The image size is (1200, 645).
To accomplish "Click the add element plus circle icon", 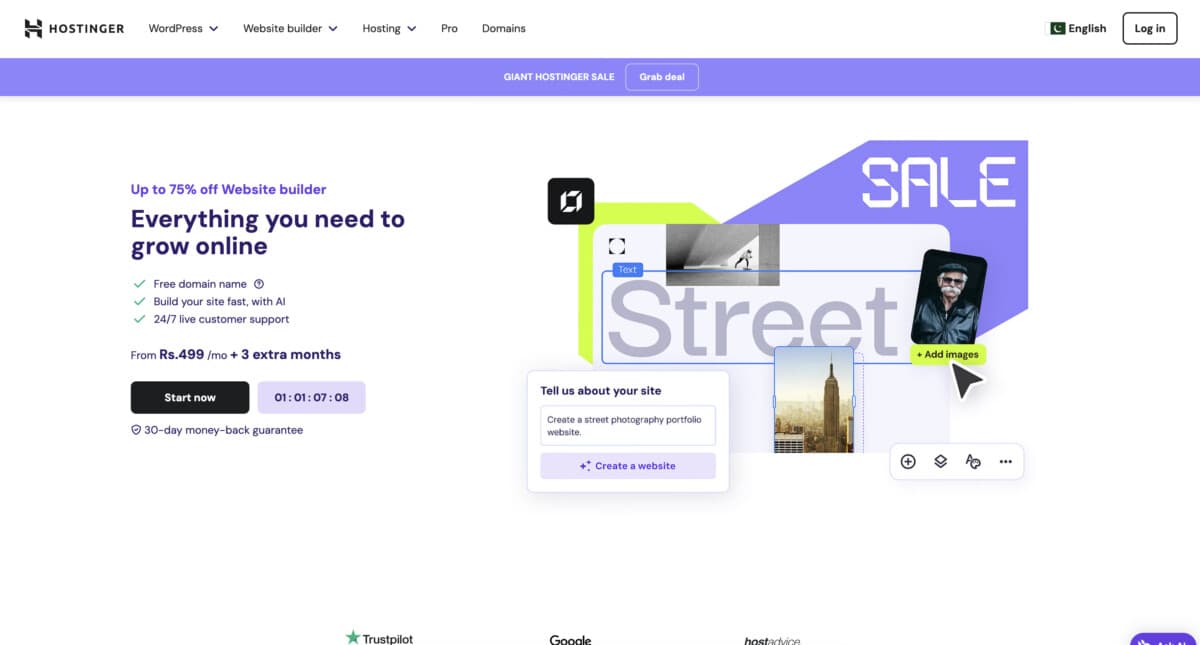I will coord(908,461).
